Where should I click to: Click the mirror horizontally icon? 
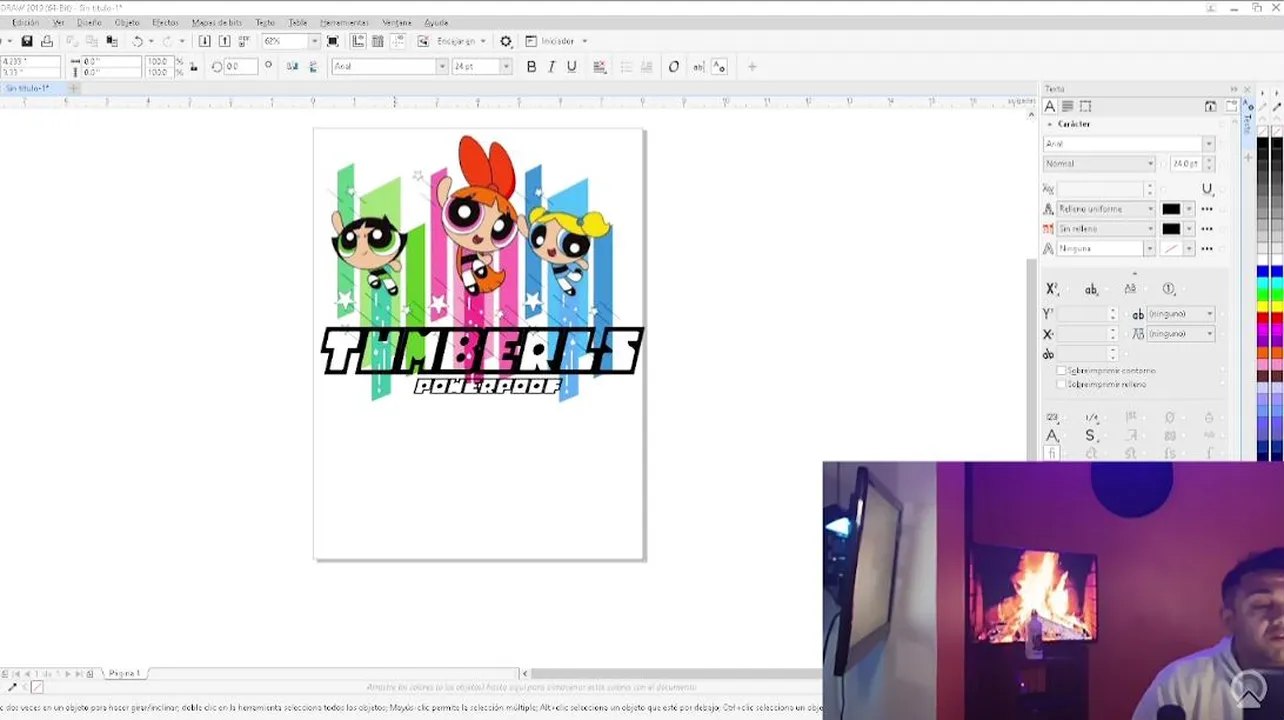pyautogui.click(x=292, y=67)
